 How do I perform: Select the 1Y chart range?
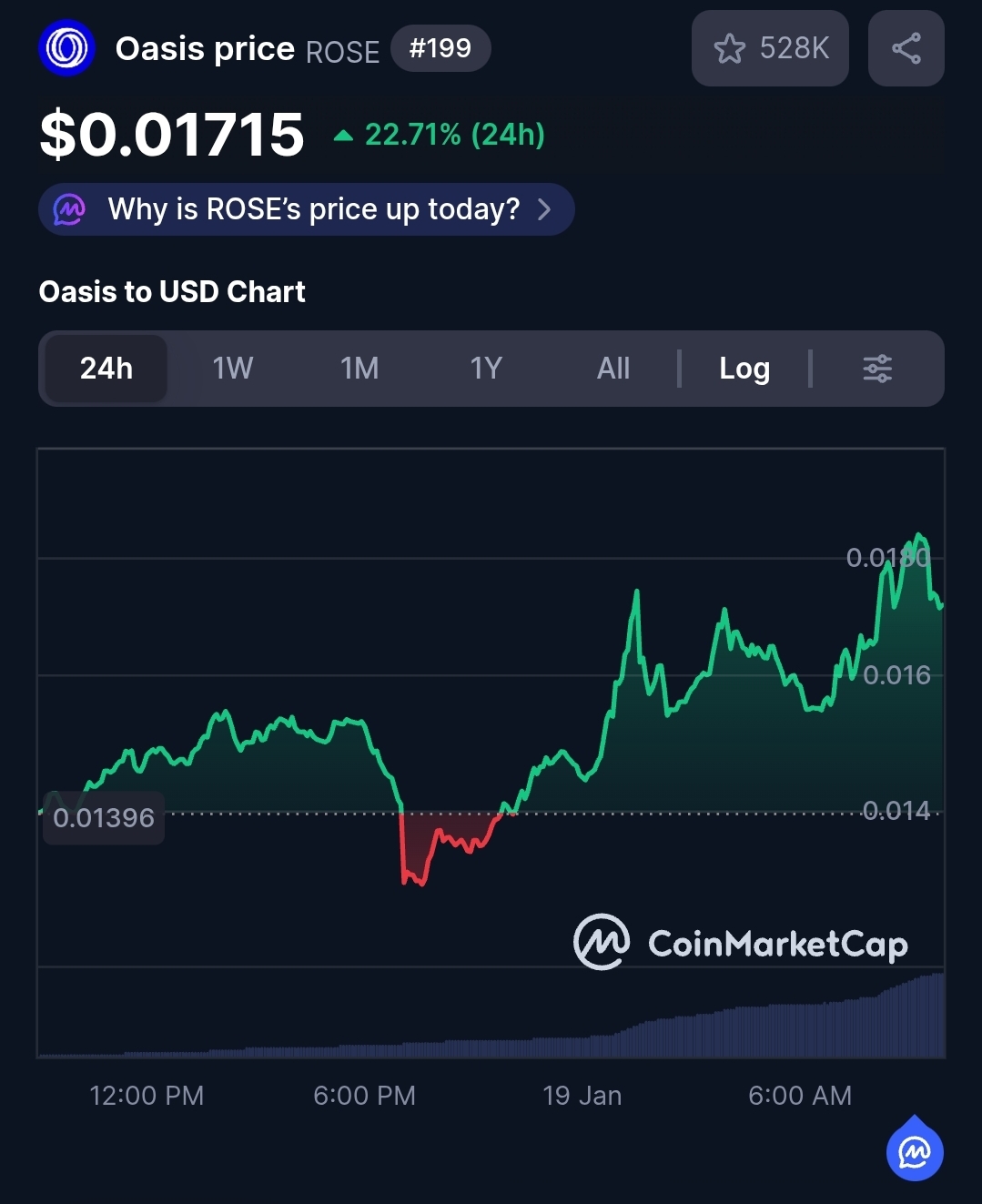486,369
